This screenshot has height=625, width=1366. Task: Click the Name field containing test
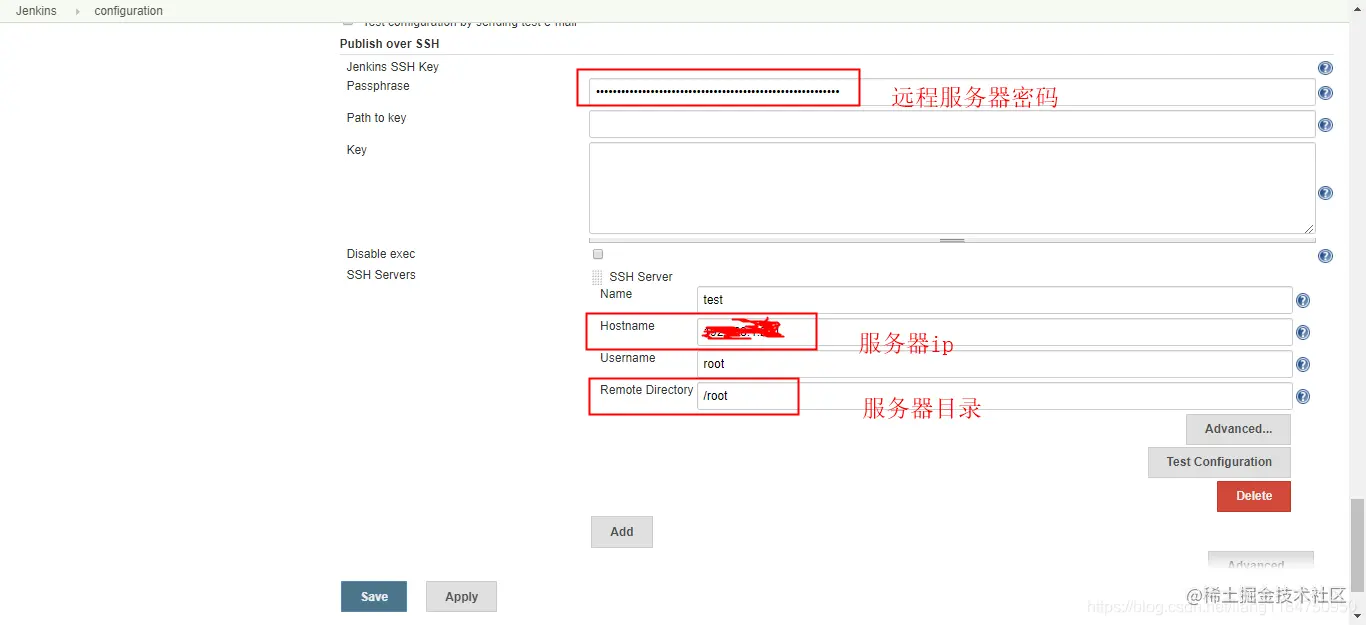tap(994, 300)
